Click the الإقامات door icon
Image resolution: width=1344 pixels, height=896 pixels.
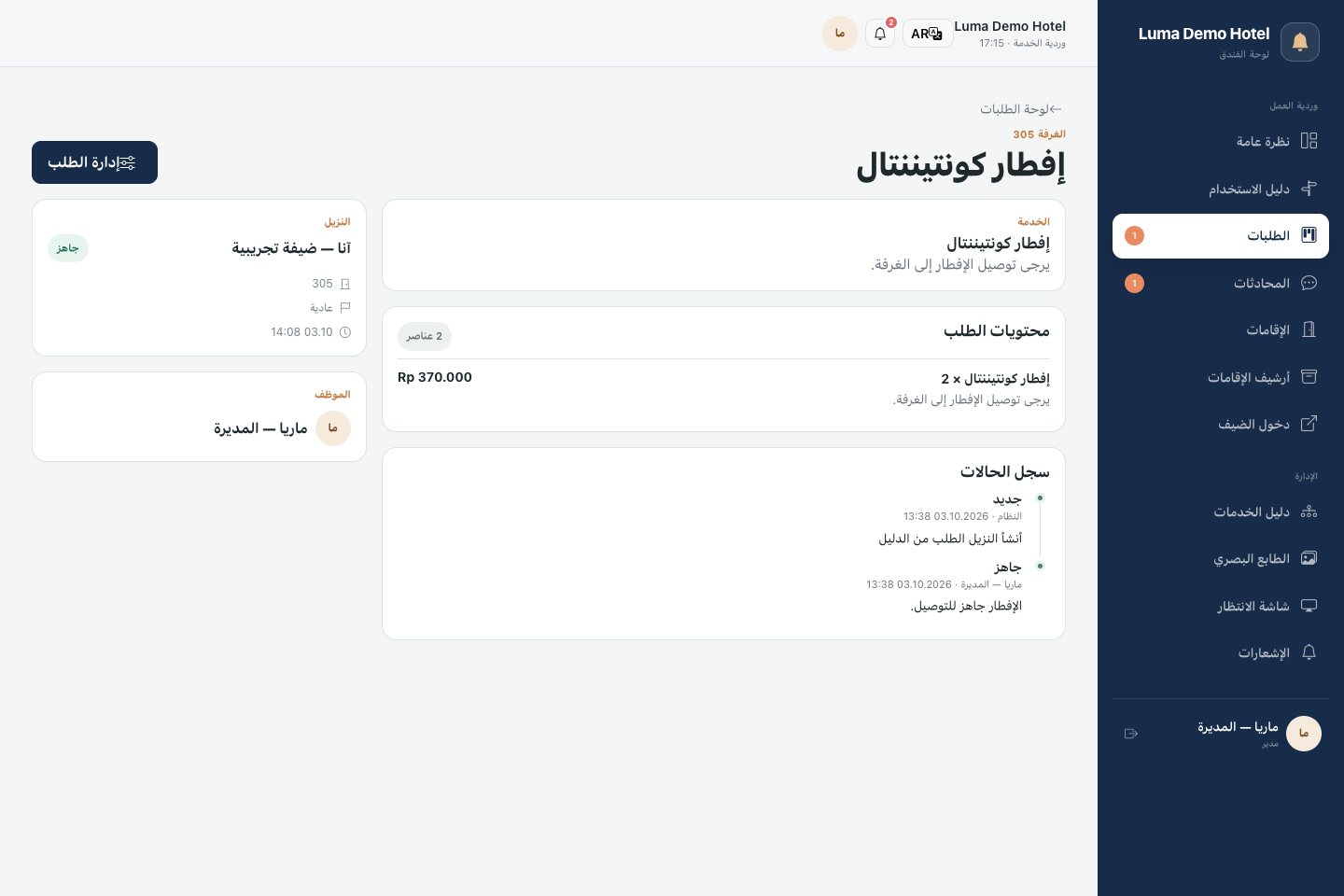(x=1309, y=329)
